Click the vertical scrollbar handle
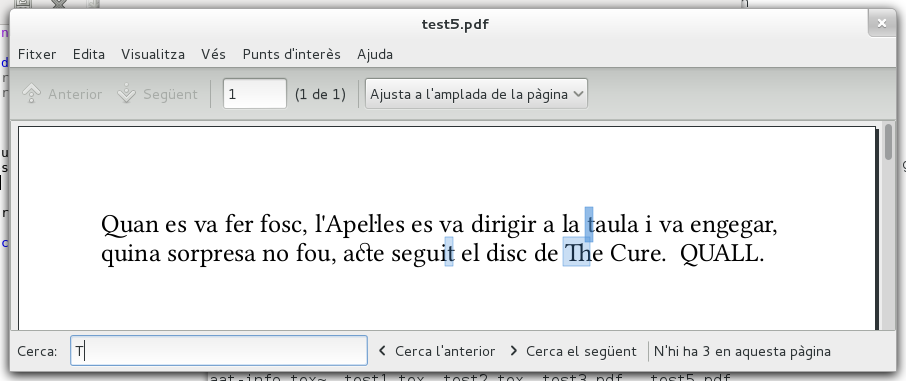Viewport: 906px width, 381px height. [x=888, y=142]
